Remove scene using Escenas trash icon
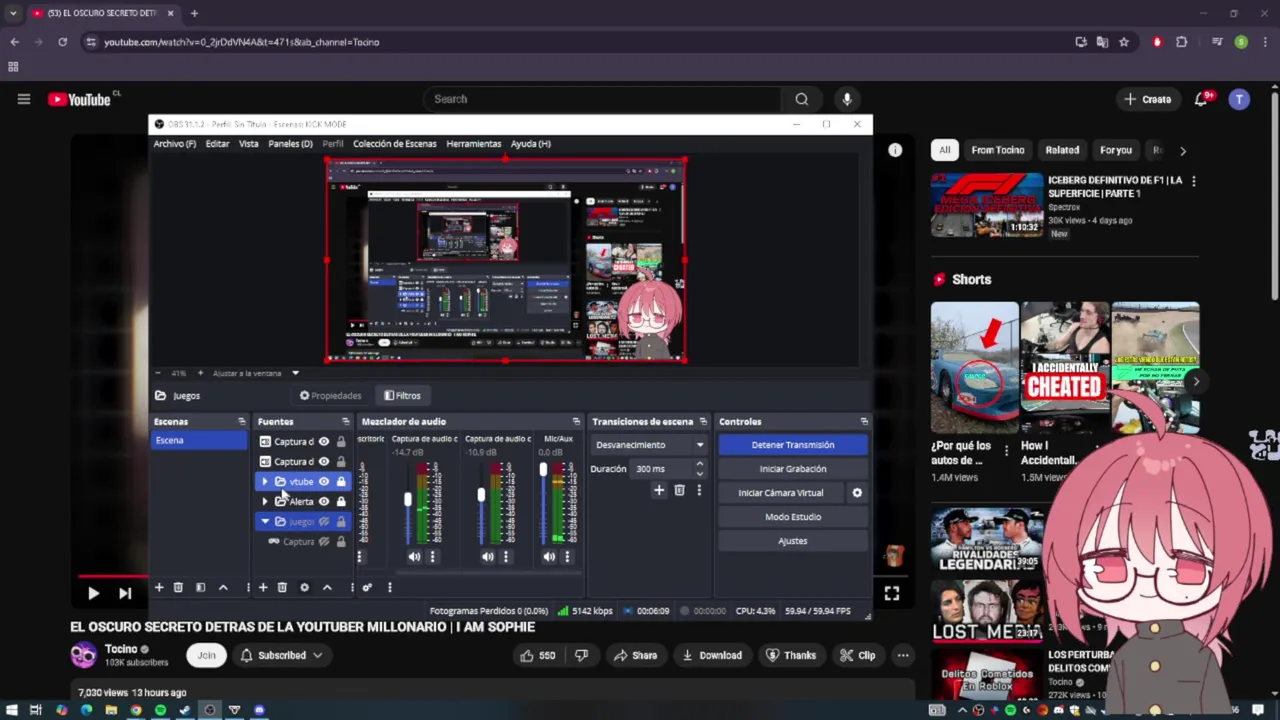This screenshot has height=720, width=1280. [178, 587]
